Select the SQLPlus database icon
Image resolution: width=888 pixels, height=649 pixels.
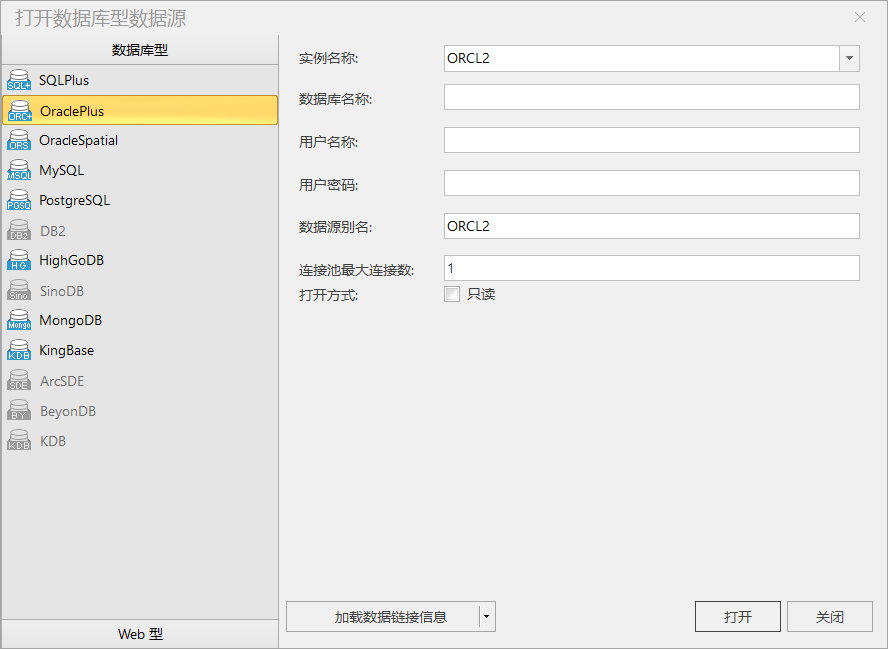click(19, 80)
